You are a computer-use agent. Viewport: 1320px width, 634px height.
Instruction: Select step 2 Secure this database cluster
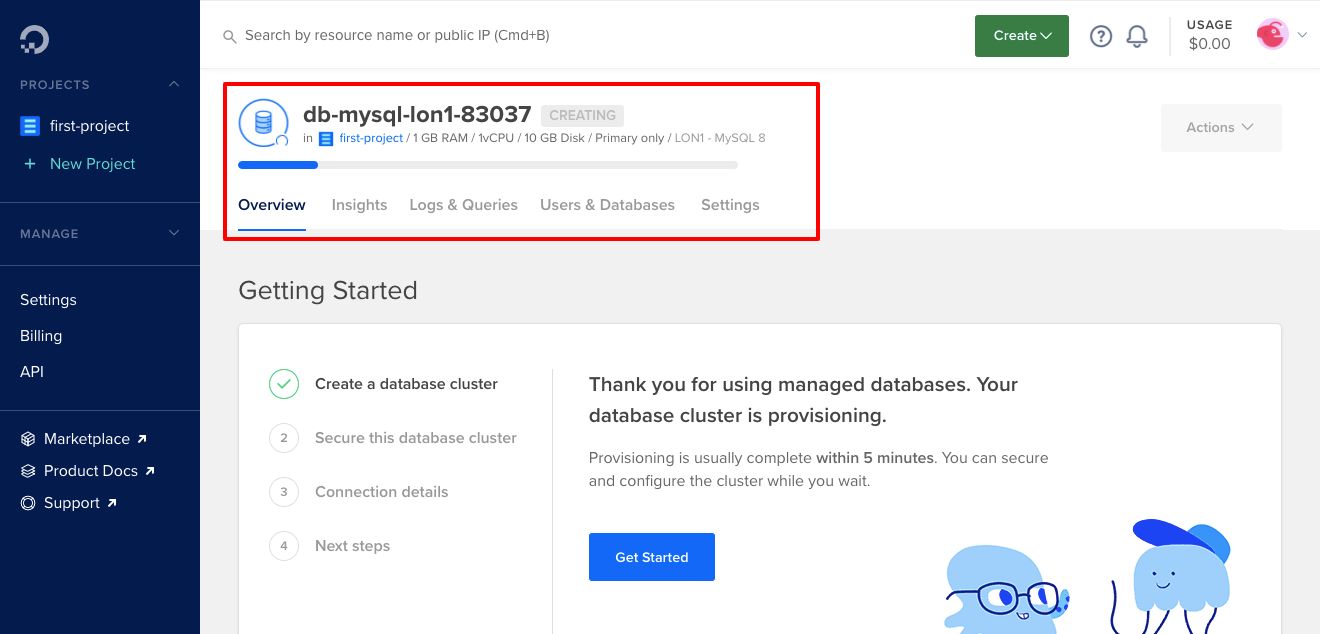[415, 438]
